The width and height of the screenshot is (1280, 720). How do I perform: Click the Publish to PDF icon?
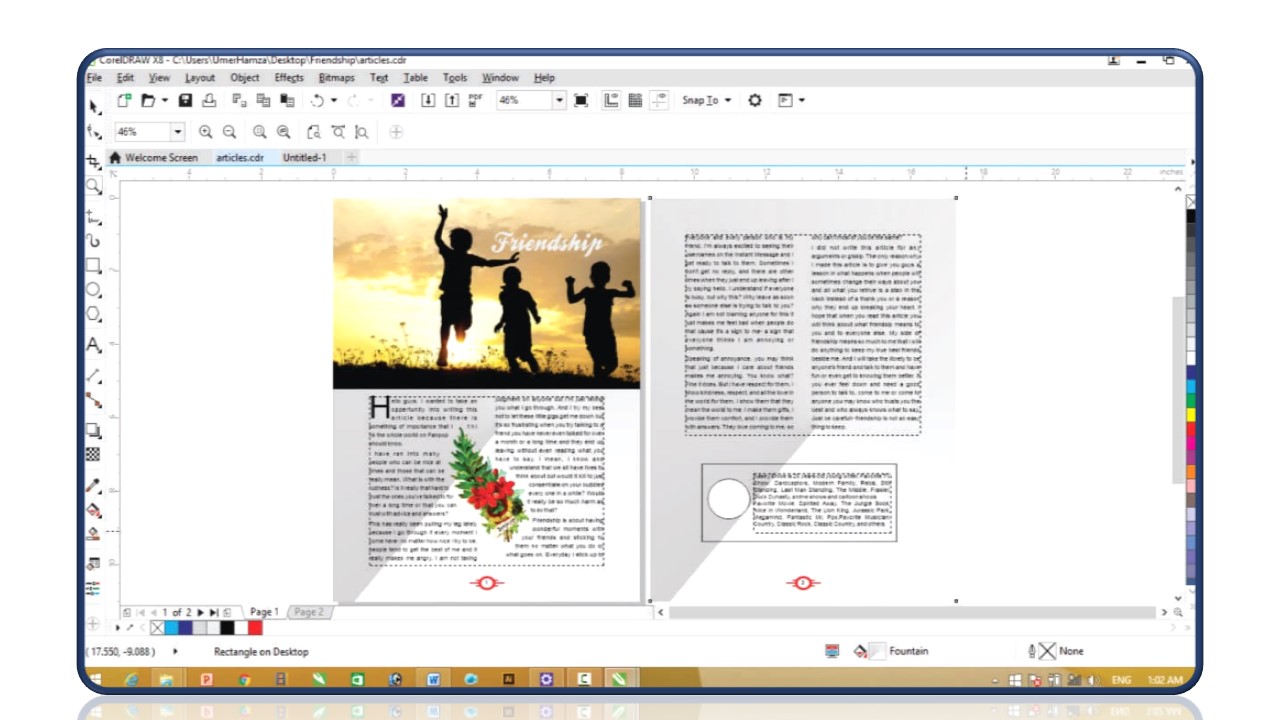(x=475, y=100)
